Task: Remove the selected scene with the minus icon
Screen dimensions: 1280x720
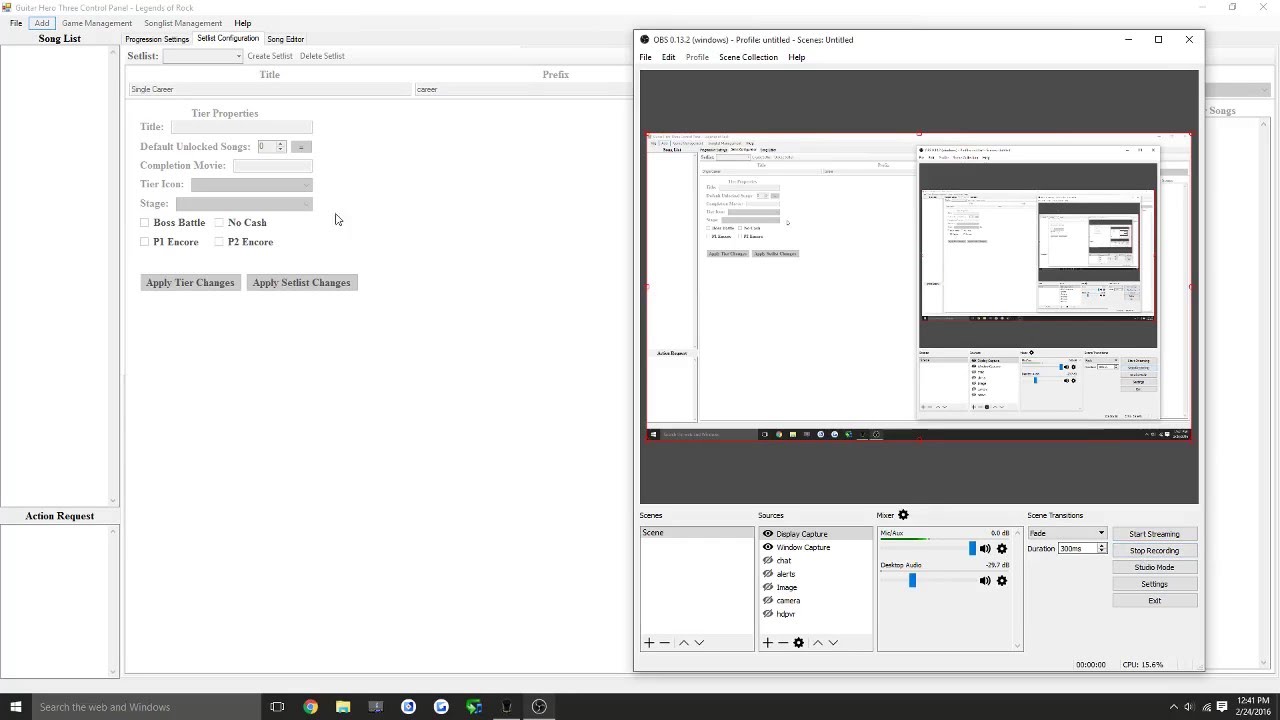Action: (665, 643)
